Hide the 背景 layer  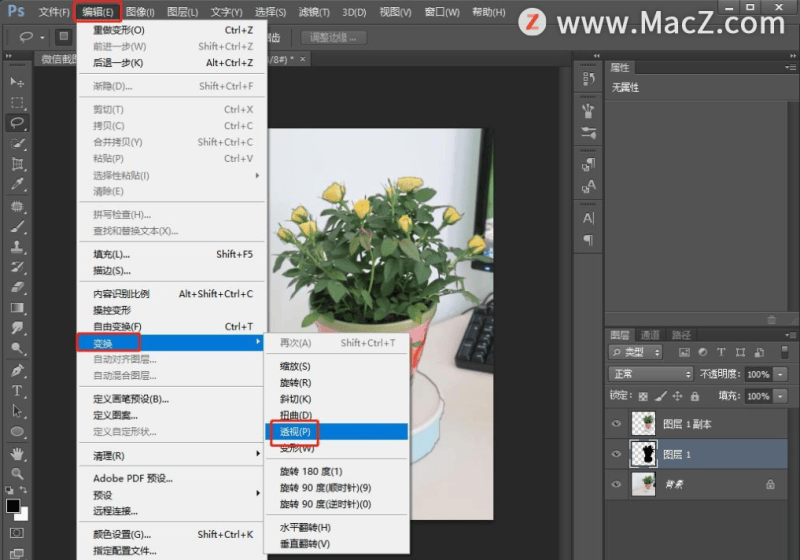point(616,484)
